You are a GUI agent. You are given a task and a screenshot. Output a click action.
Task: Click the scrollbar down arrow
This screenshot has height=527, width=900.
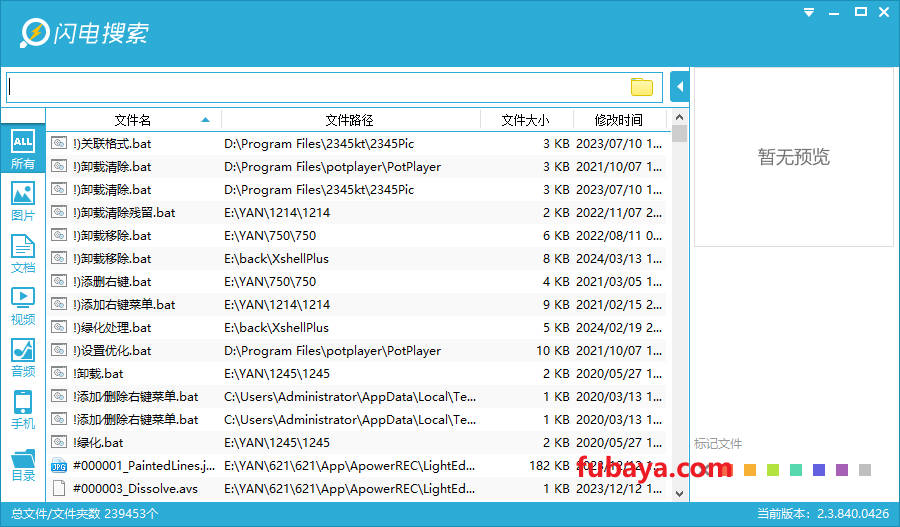point(680,494)
